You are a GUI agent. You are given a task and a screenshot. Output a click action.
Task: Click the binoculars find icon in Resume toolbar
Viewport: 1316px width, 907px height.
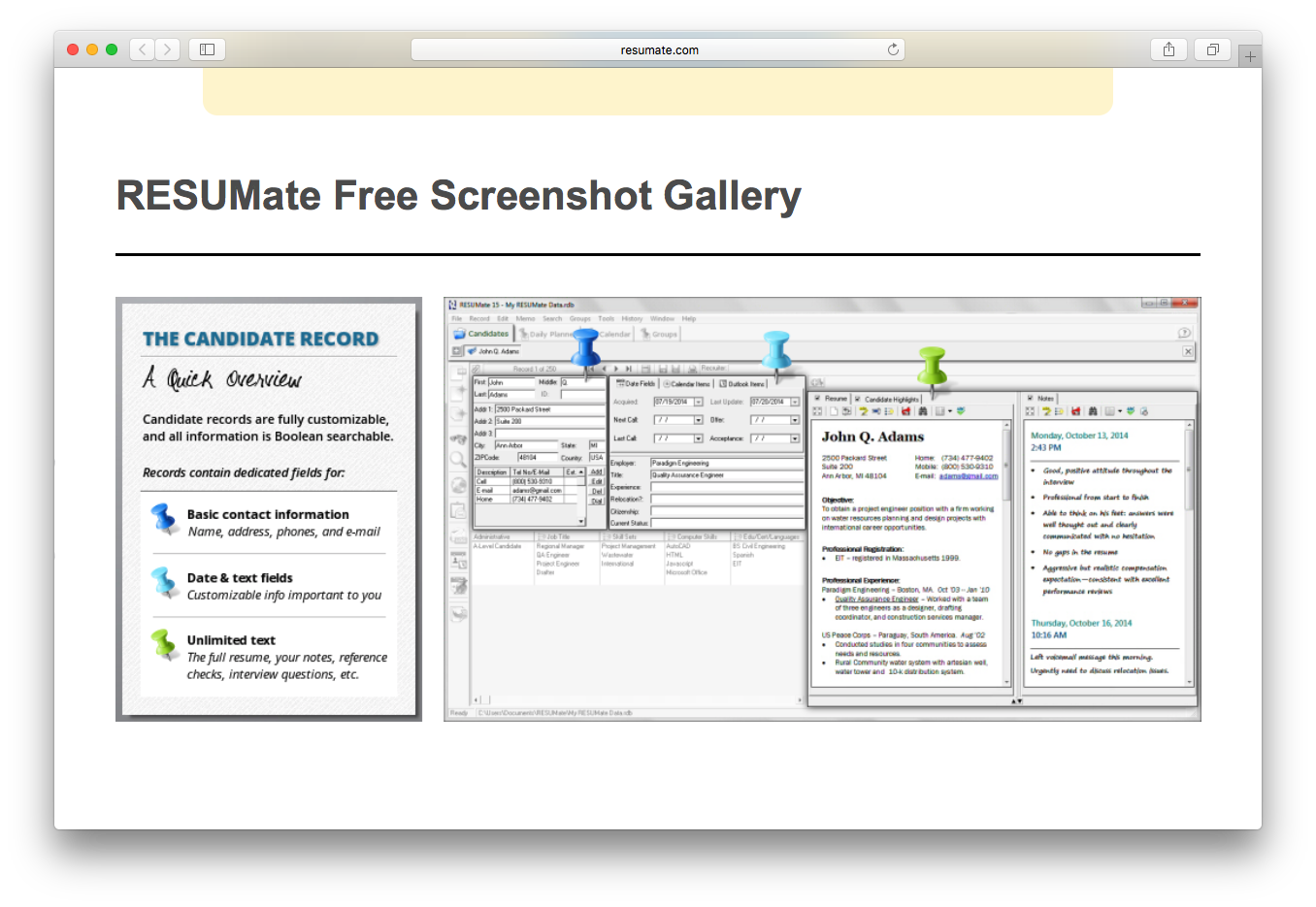point(922,411)
